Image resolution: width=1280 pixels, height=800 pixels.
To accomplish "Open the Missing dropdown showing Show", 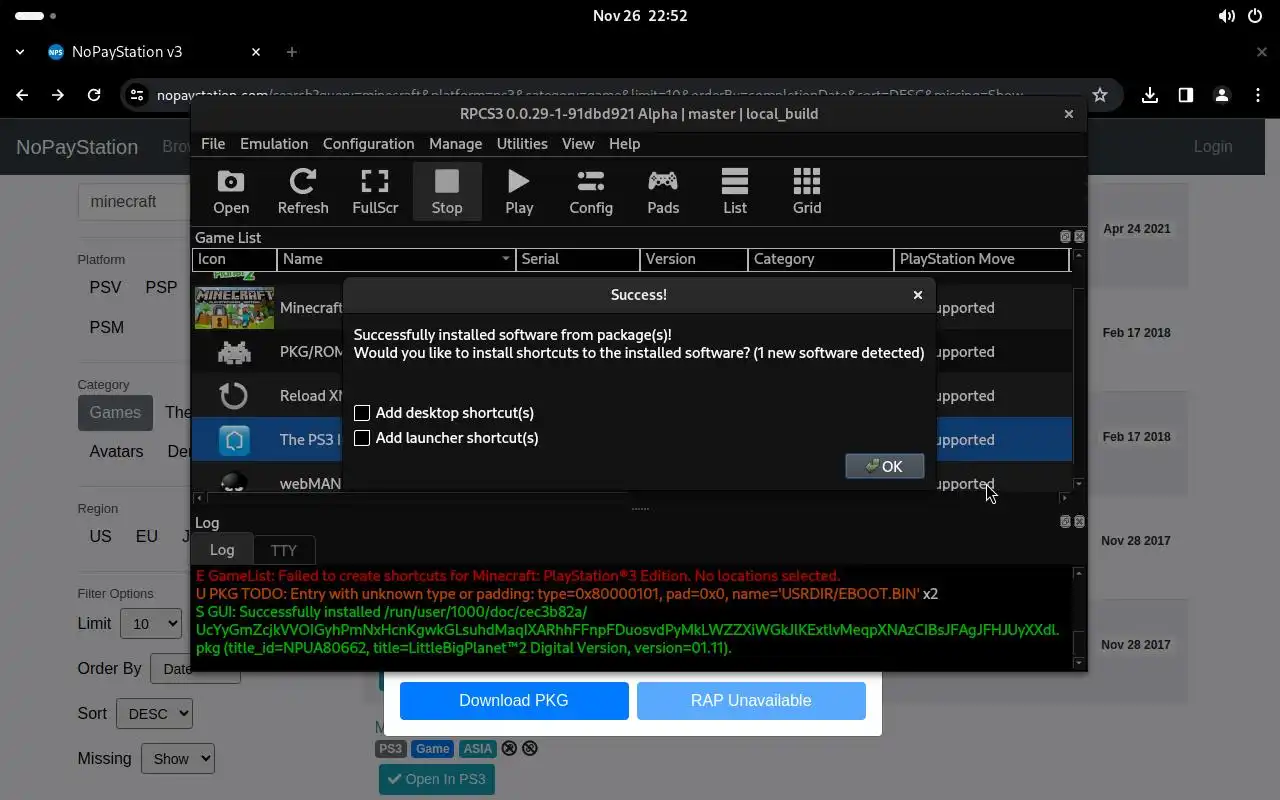I will (x=178, y=759).
